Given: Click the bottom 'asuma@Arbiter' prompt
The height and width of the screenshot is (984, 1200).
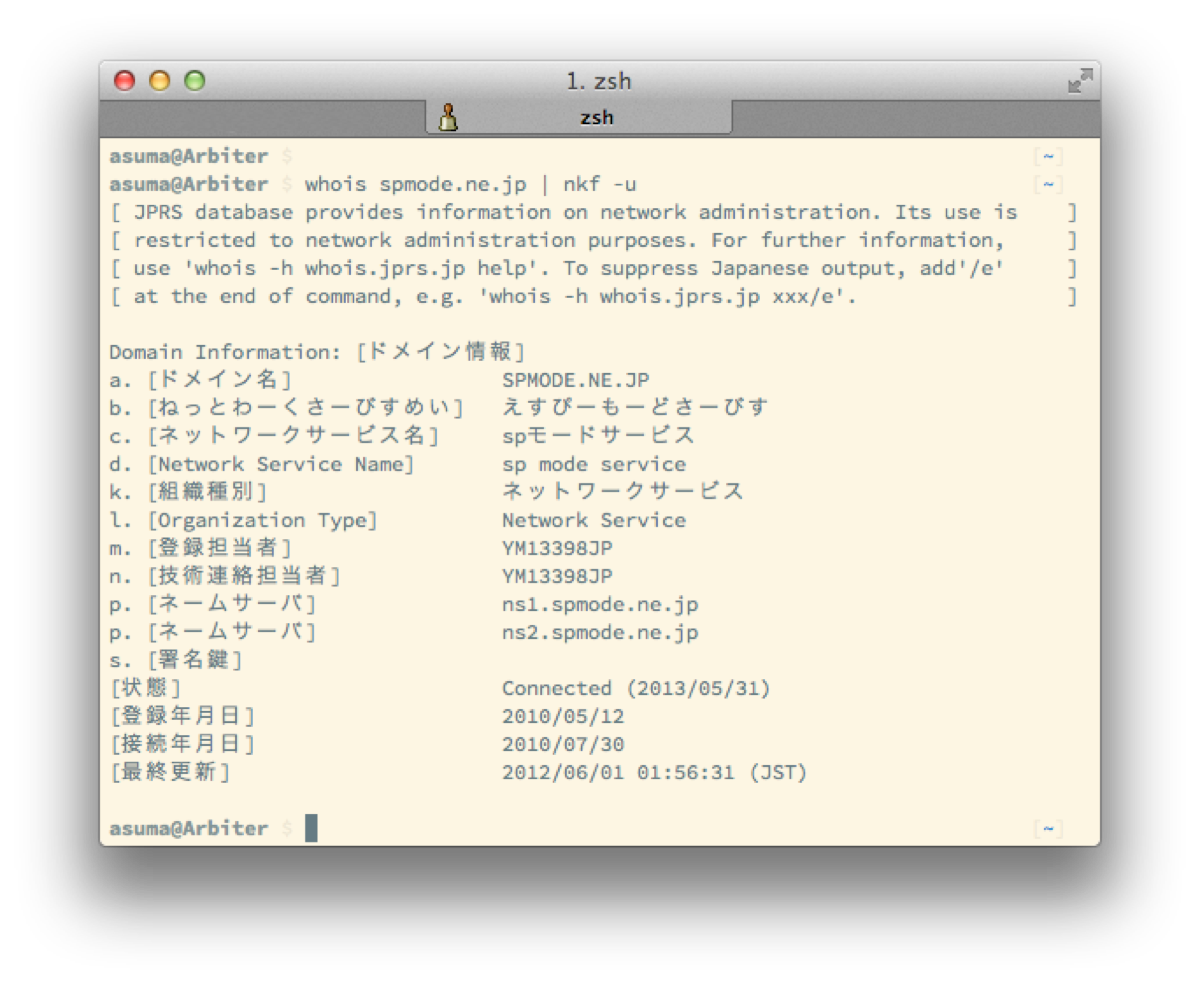Looking at the screenshot, I should click(188, 829).
